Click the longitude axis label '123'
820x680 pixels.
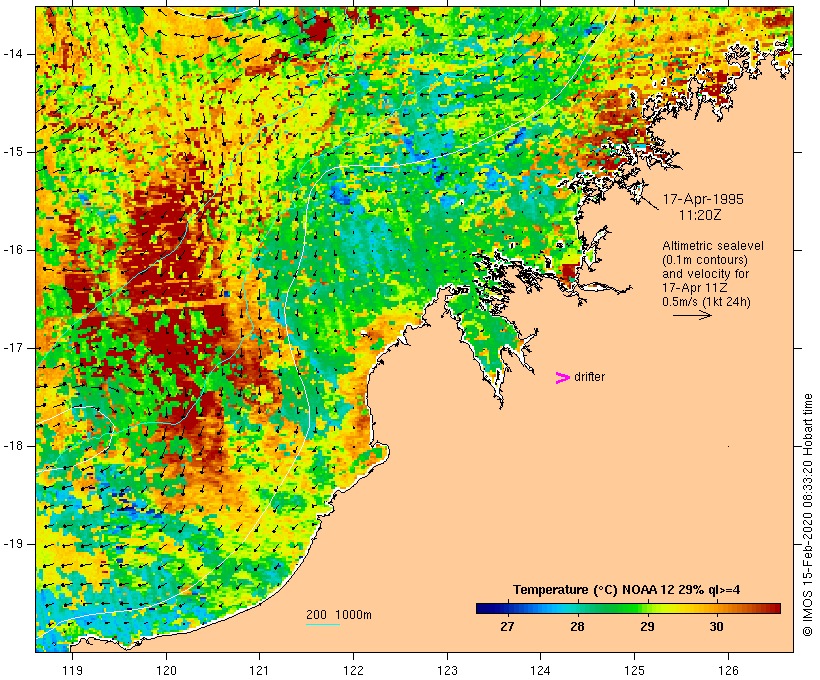click(x=447, y=670)
